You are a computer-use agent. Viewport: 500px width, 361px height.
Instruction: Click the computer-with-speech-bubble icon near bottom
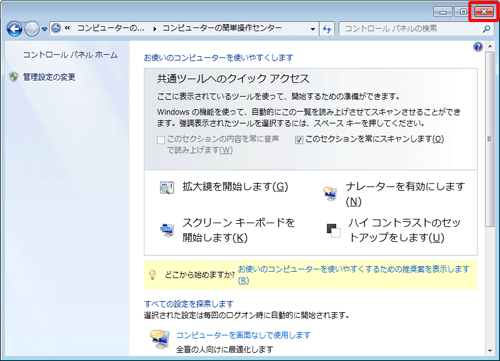160,339
